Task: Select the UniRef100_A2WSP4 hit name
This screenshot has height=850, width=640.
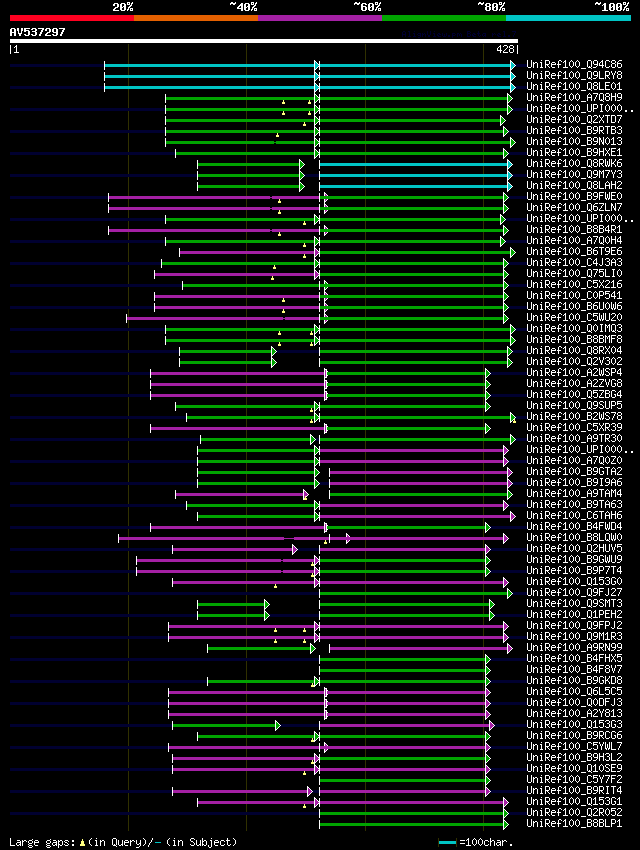Action: tap(574, 372)
